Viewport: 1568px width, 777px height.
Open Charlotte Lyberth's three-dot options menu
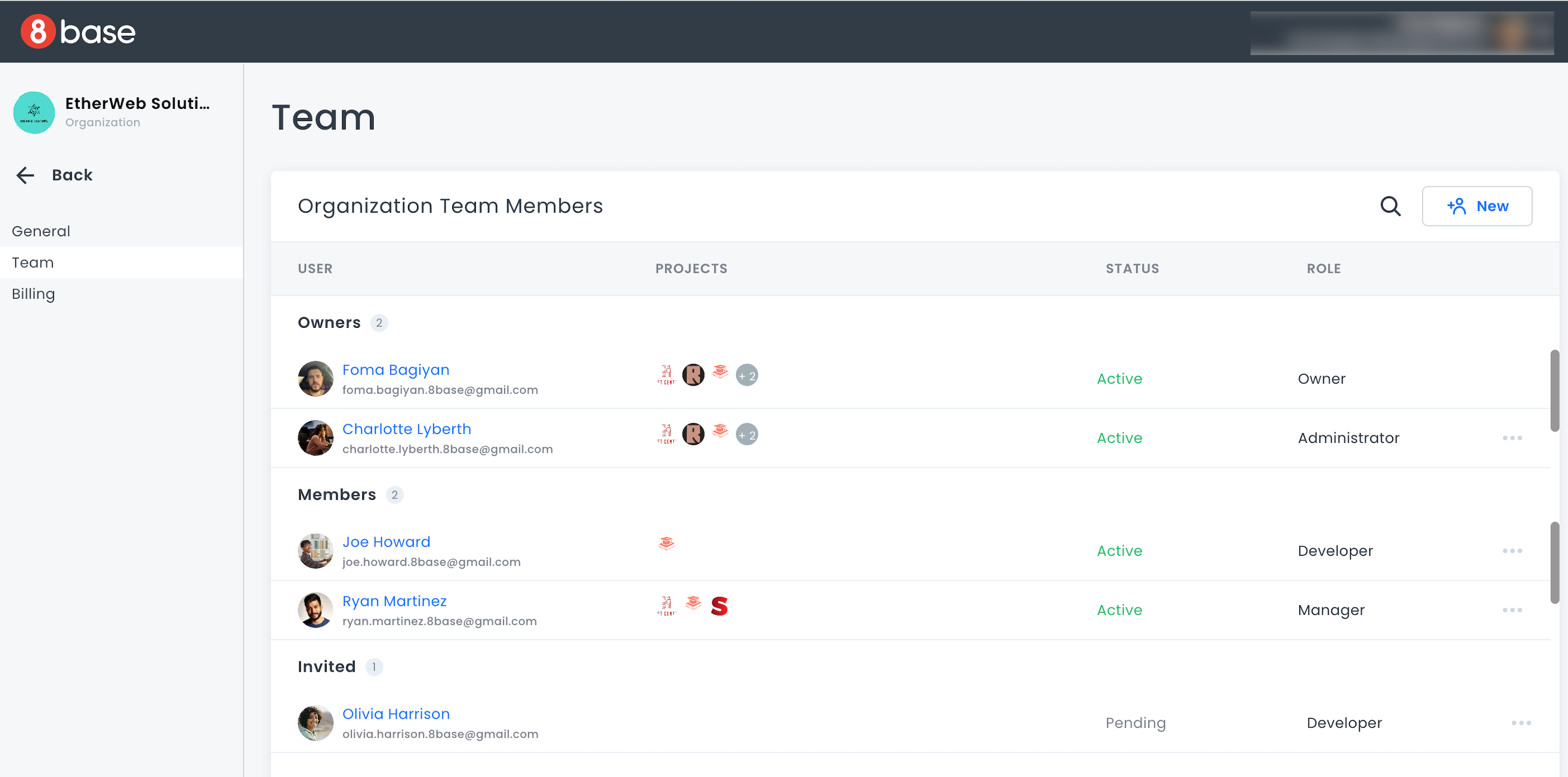point(1512,438)
